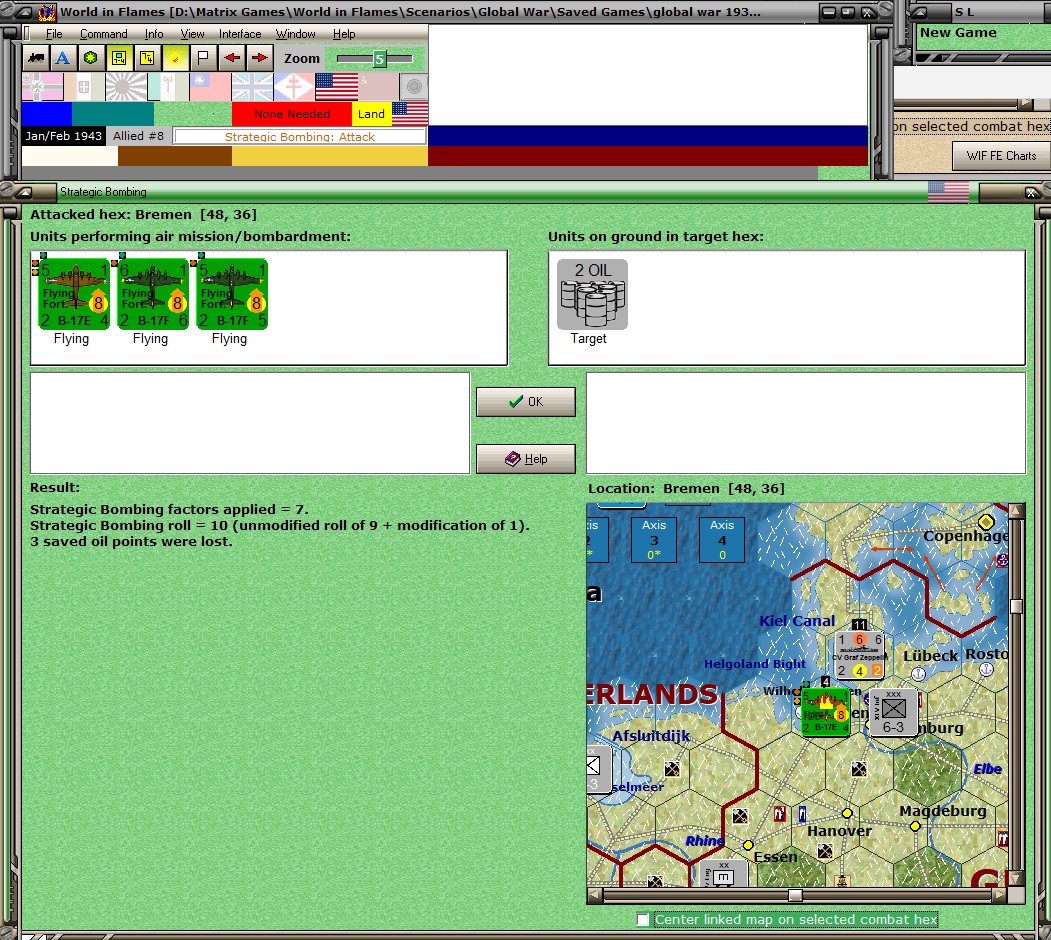Click the New Game label in side panel
This screenshot has height=940, width=1051.
click(x=958, y=32)
